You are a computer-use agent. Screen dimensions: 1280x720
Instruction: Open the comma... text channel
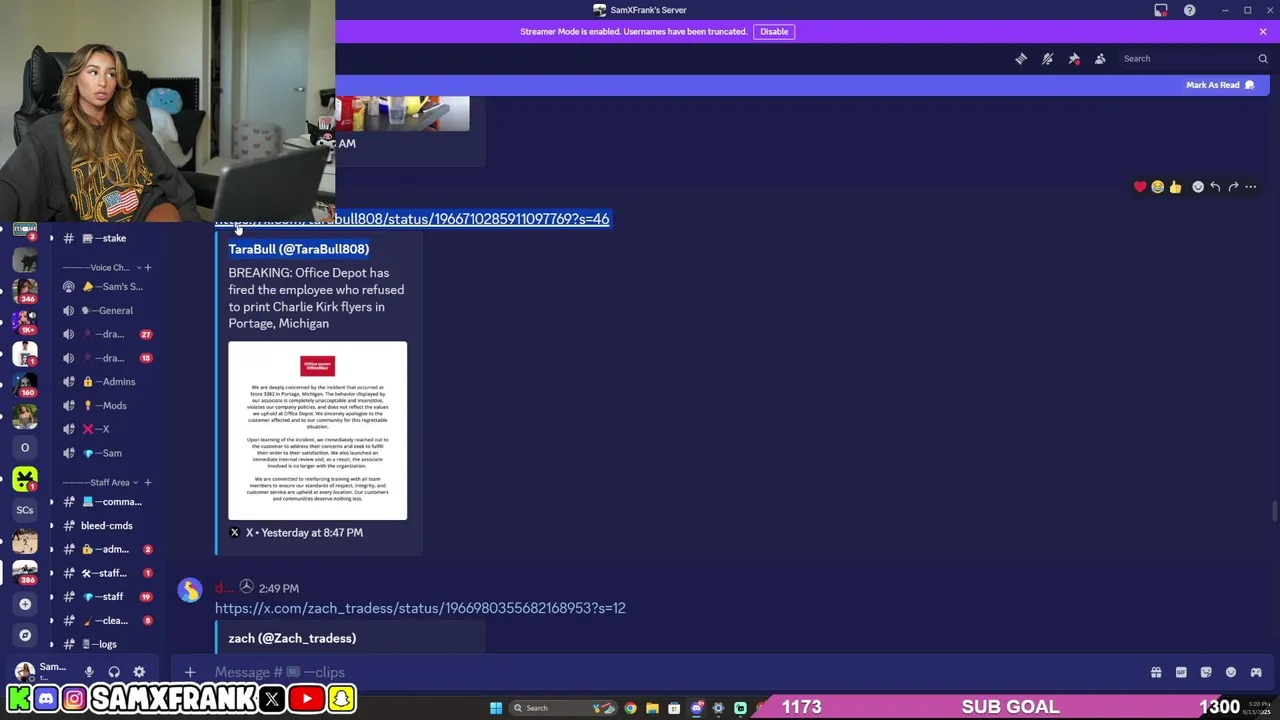coord(106,502)
